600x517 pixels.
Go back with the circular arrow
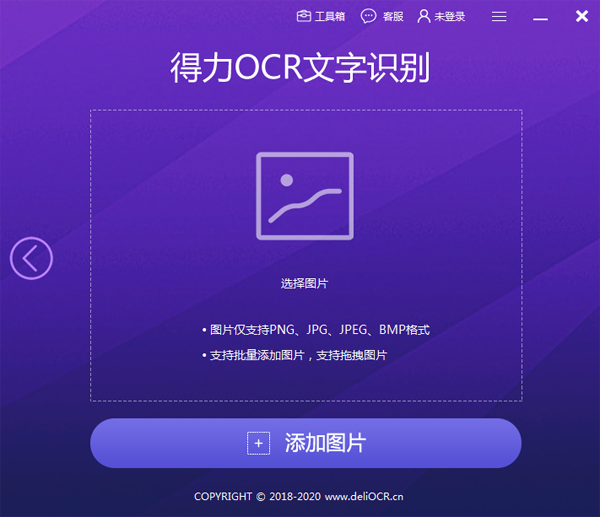pos(31,258)
